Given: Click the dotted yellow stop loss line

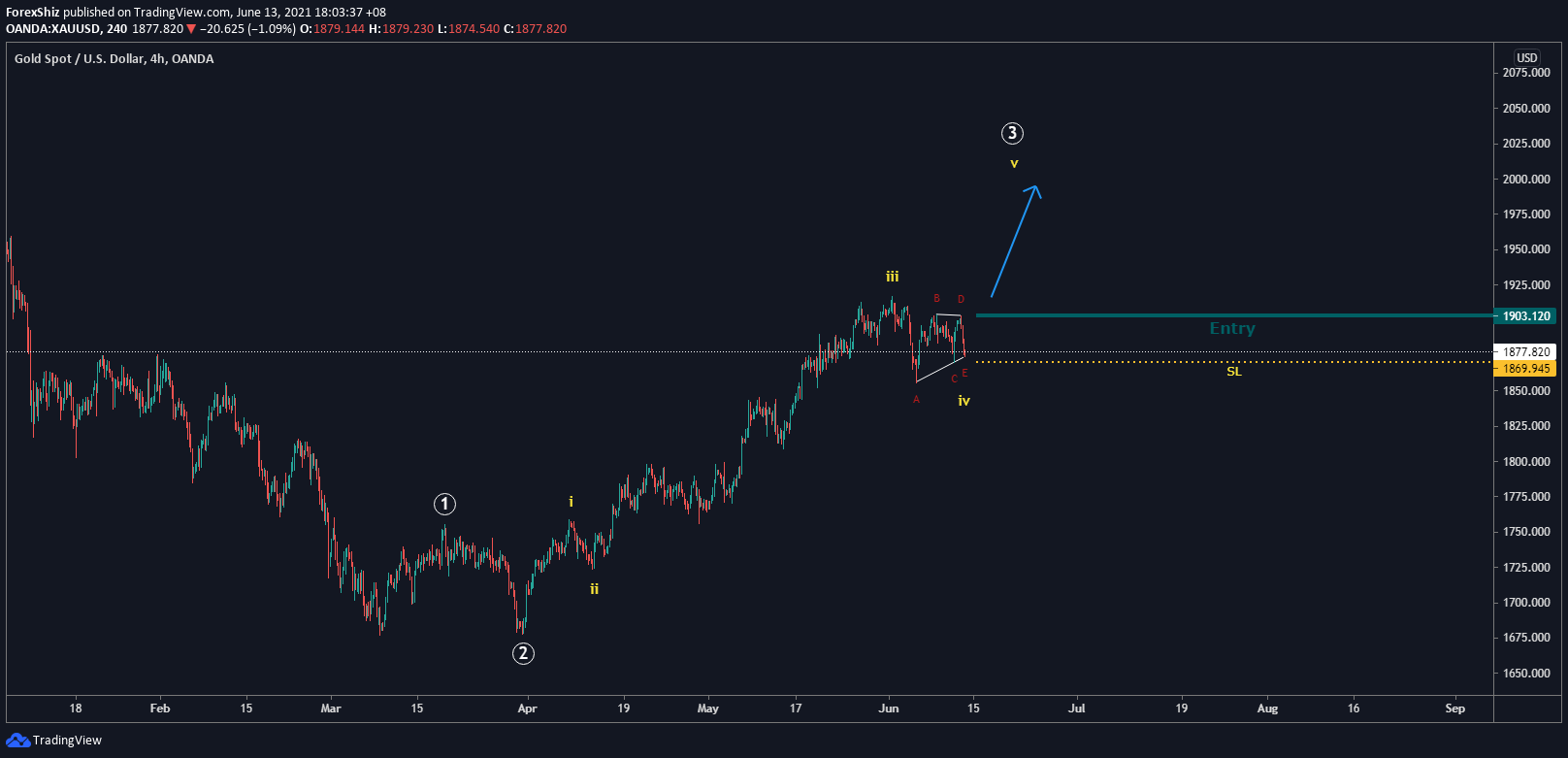Looking at the screenshot, I should point(1234,362).
